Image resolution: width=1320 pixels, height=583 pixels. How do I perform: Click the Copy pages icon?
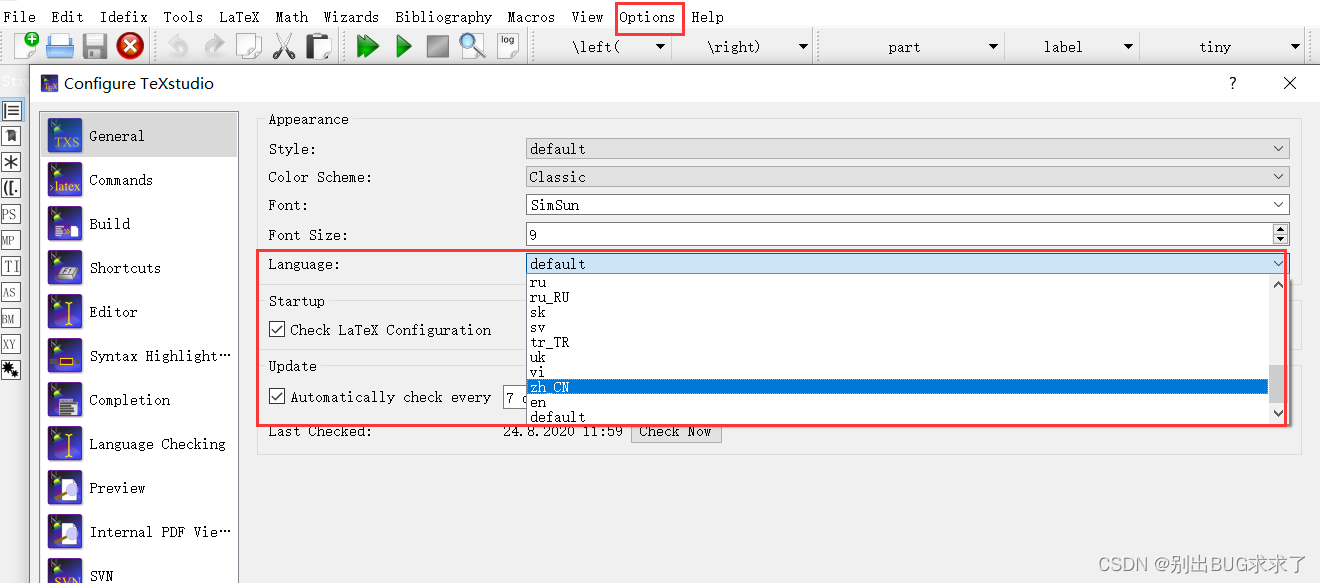coord(248,45)
